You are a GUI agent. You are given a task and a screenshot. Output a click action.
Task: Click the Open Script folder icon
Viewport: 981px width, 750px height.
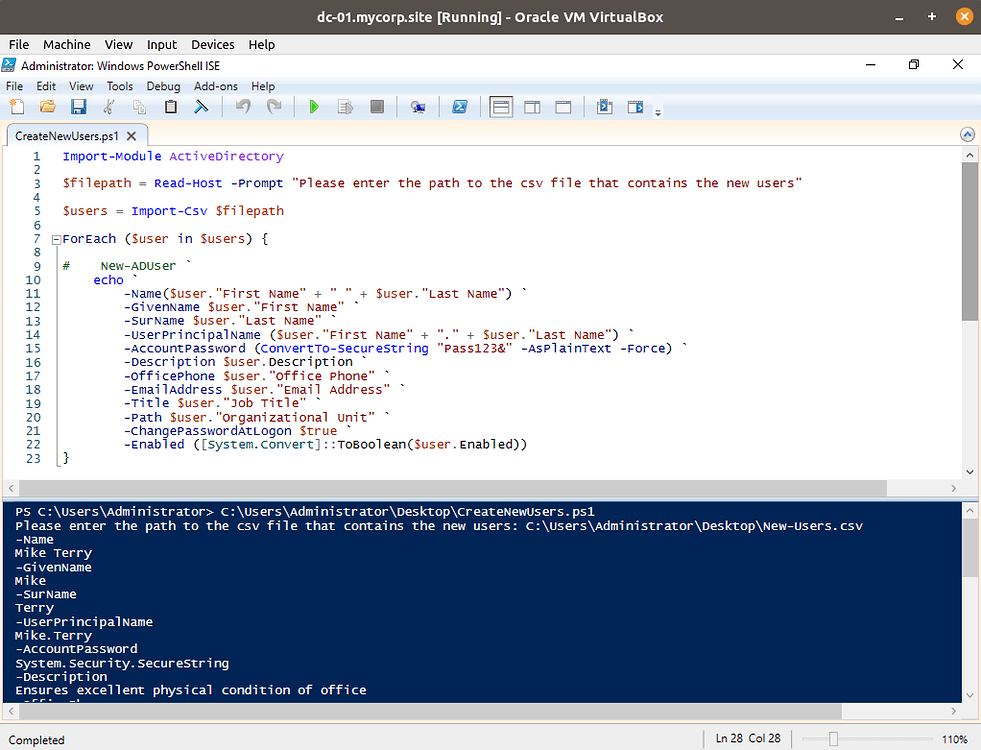click(47, 107)
